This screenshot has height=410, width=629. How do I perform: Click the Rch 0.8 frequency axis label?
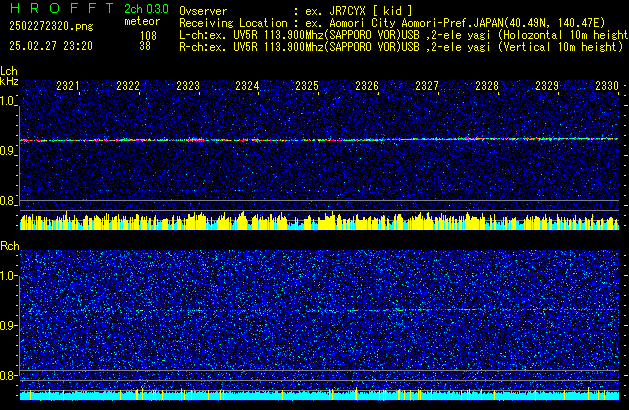[8, 375]
